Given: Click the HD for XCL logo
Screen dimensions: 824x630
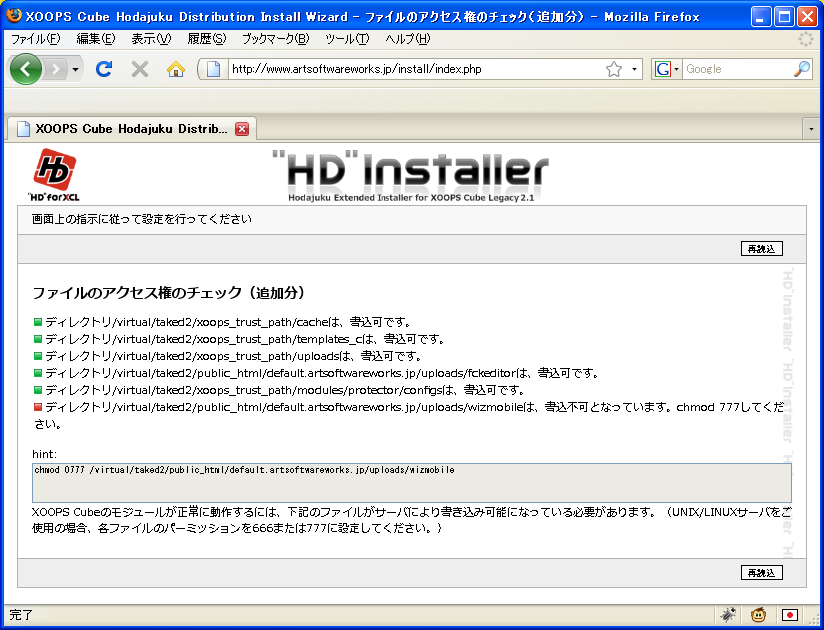Looking at the screenshot, I should point(55,174).
